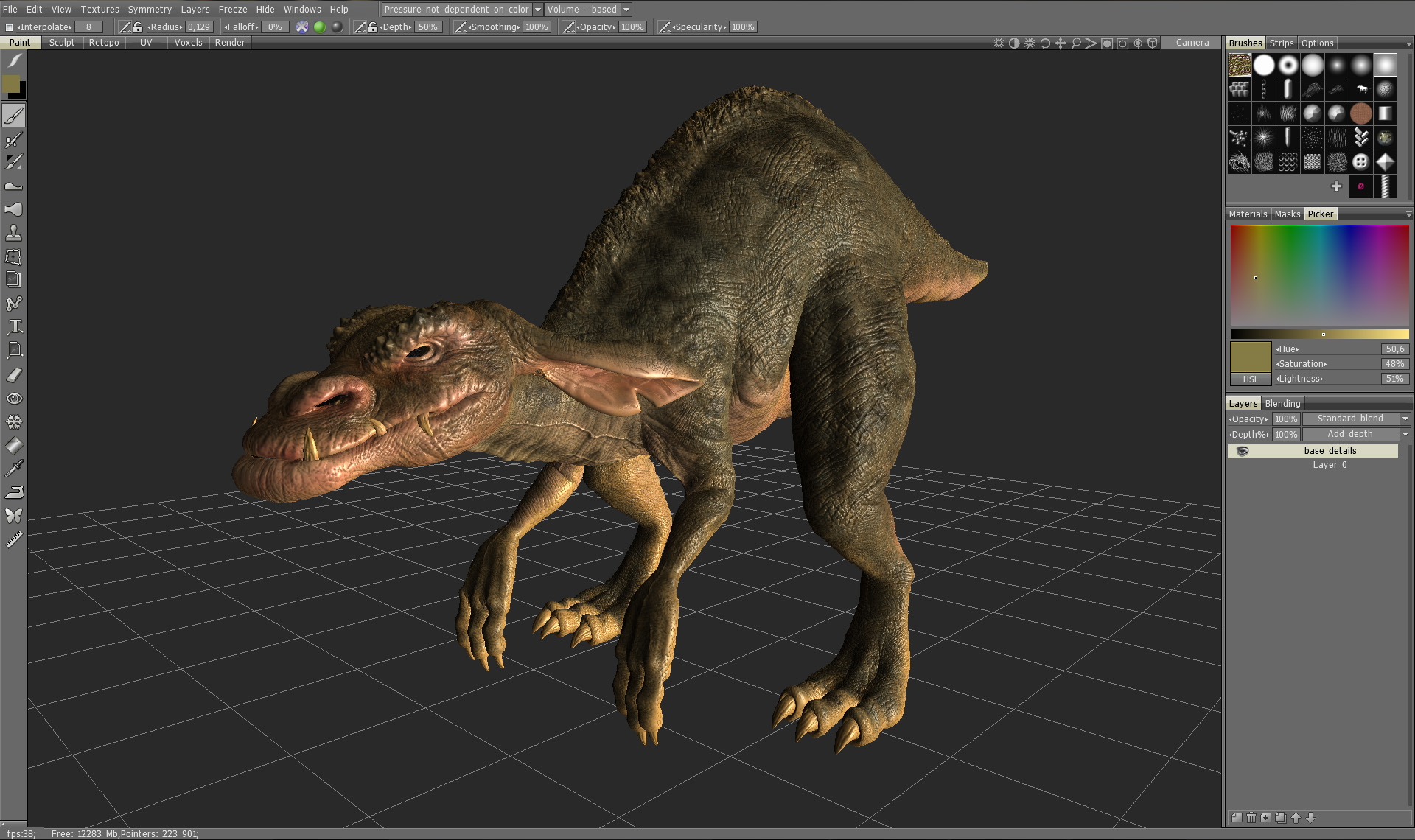This screenshot has width=1415, height=840.
Task: Click the delete layer trash icon
Action: point(1251,817)
